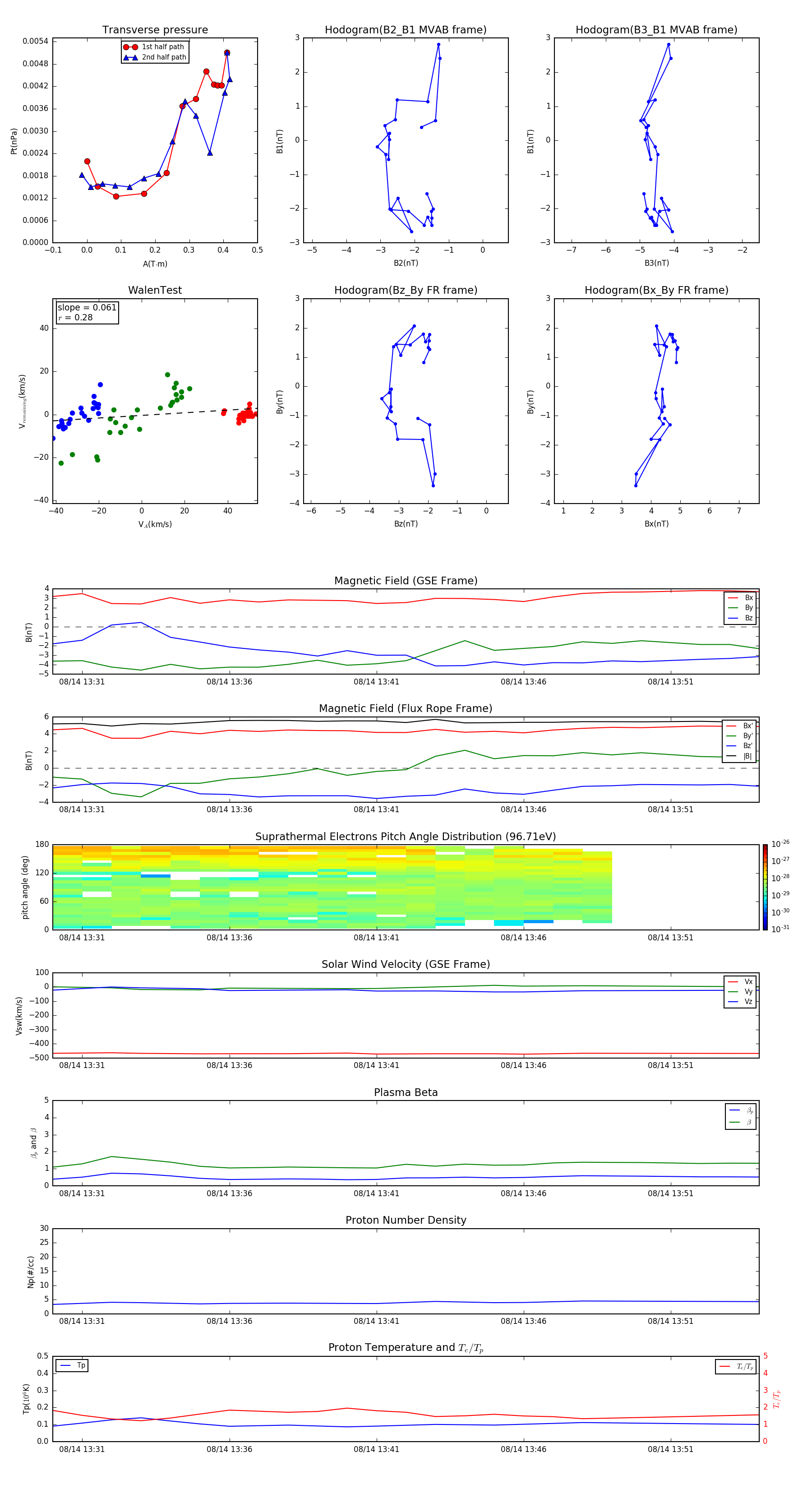Click the "Hodogram(B2_B1 MVAB frame)" title
Viewport: 812px width, 1489px height.
[x=406, y=30]
